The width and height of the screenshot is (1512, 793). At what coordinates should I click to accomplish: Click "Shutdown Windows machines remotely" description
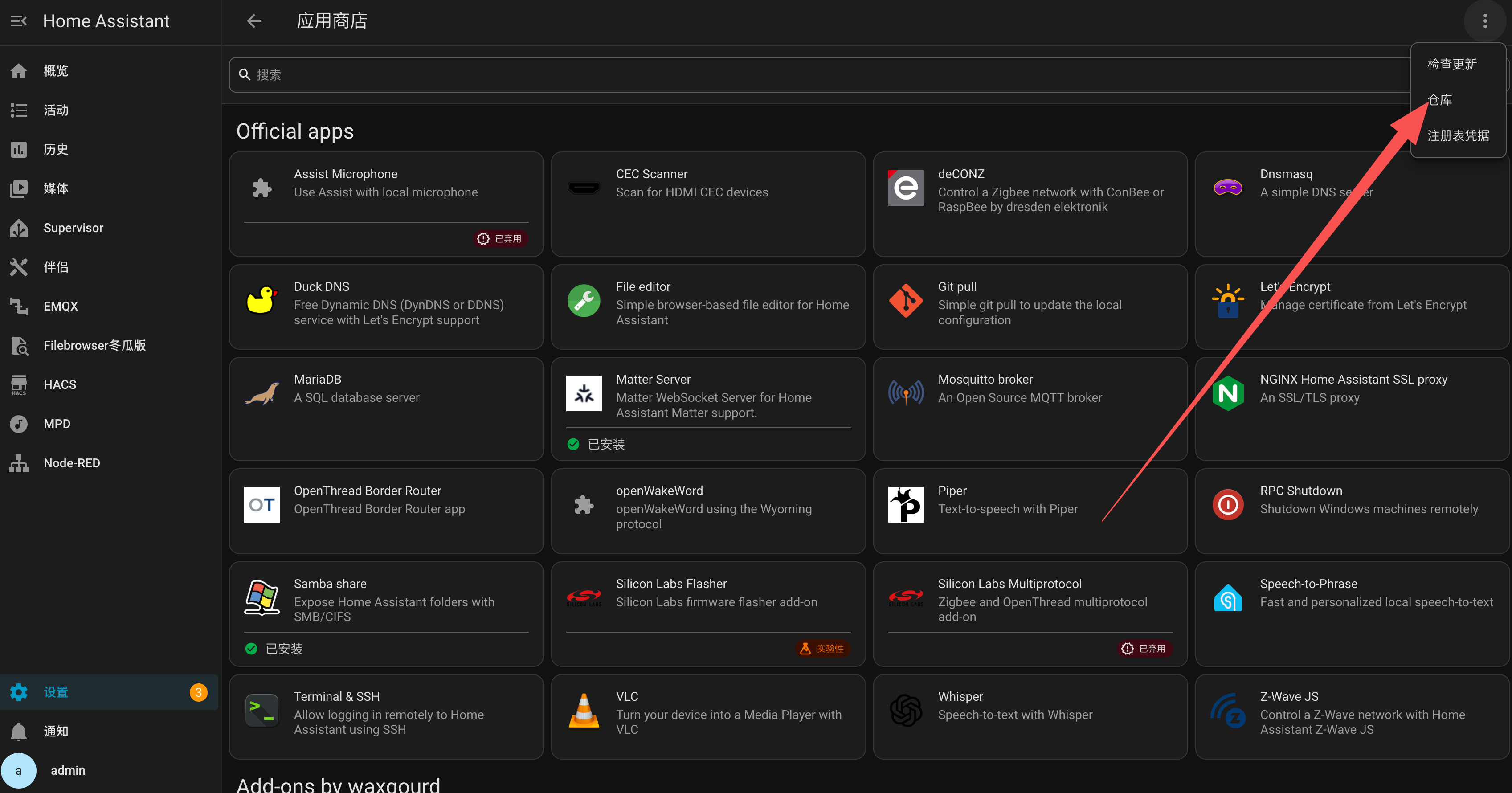pos(1369,509)
